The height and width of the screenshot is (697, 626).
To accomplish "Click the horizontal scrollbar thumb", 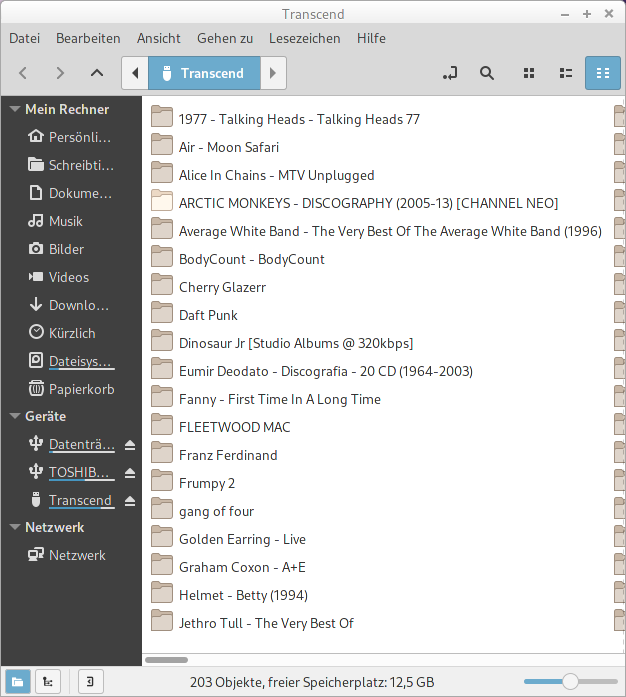I will click(166, 660).
